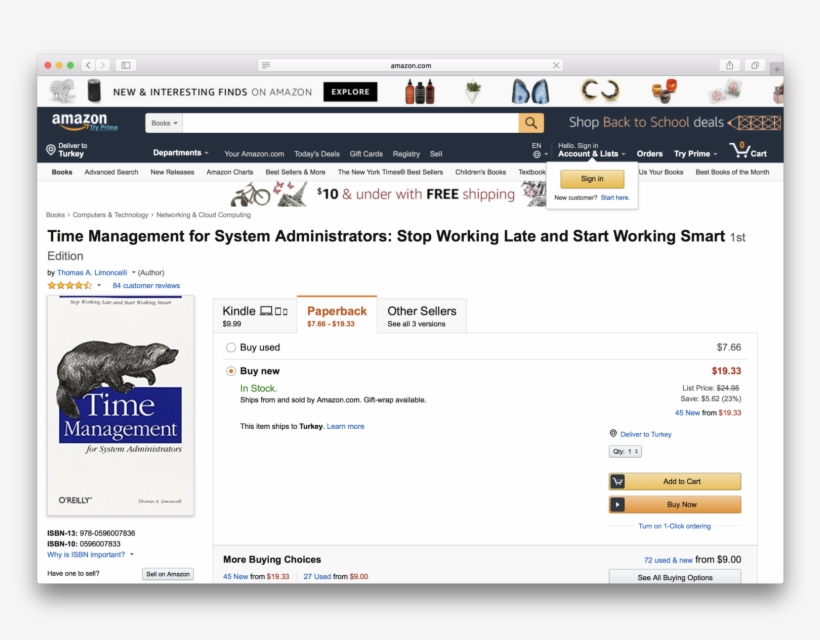The width and height of the screenshot is (820, 640).
Task: Click the Amazon search text field
Action: (350, 123)
